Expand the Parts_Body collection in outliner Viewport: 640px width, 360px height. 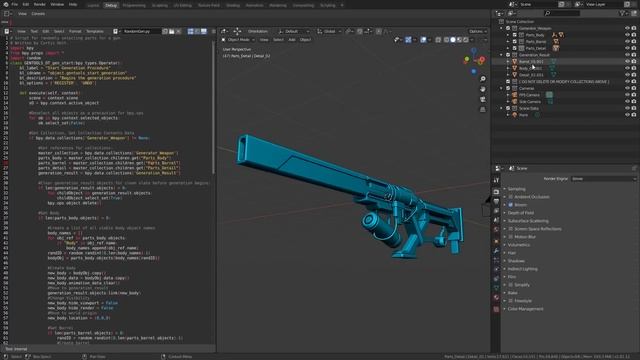point(508,35)
